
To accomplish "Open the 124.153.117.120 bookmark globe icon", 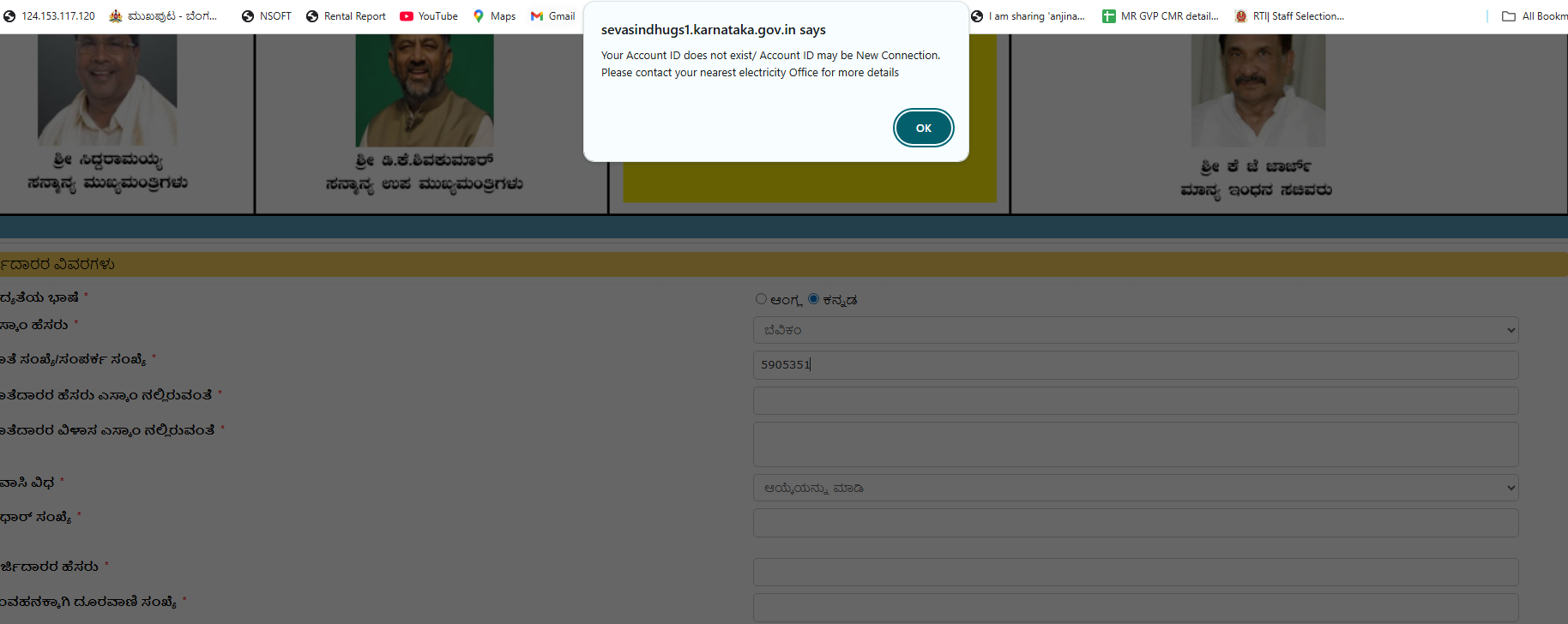I will [x=9, y=16].
